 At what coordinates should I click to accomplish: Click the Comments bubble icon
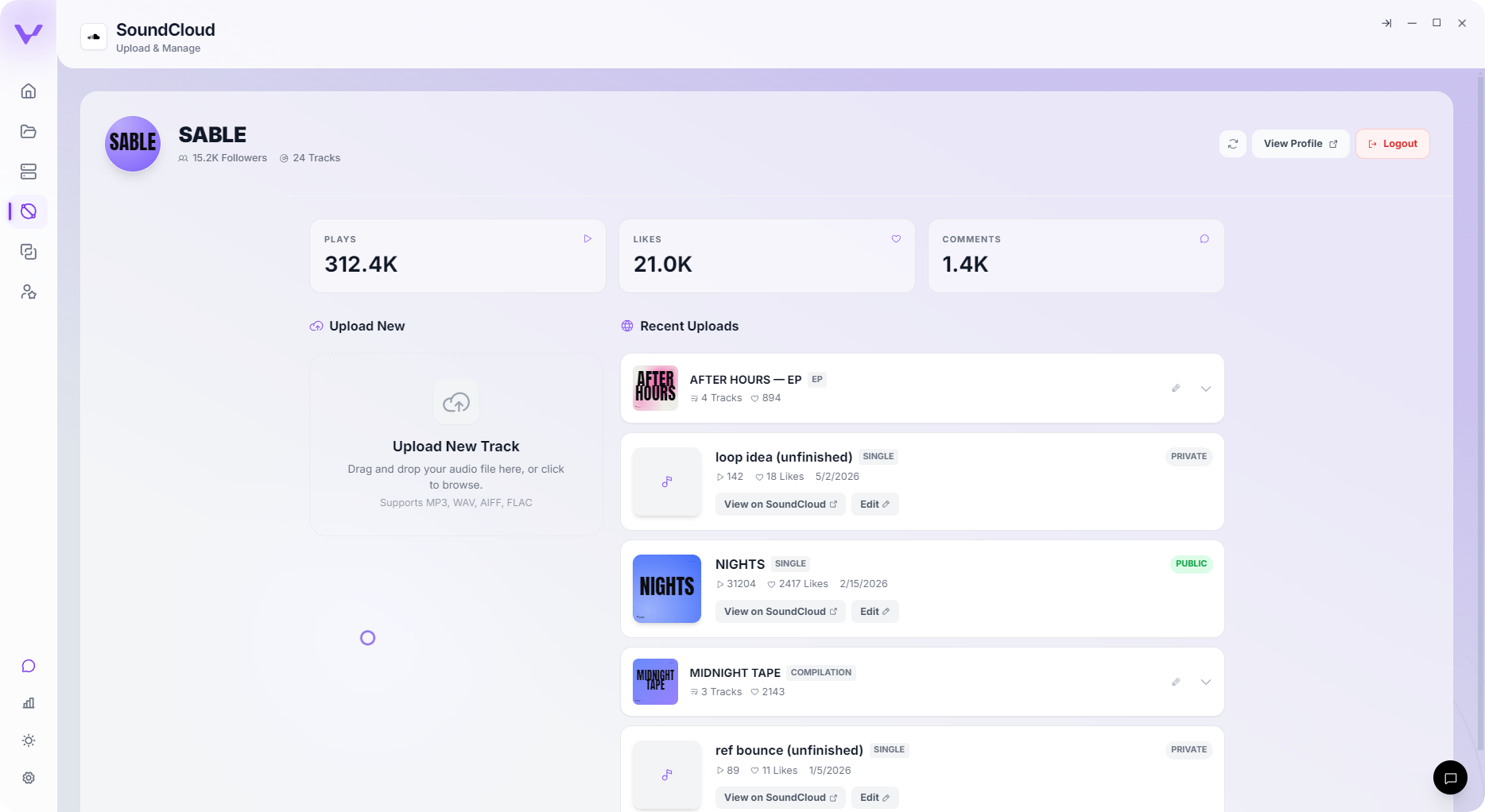click(1204, 238)
